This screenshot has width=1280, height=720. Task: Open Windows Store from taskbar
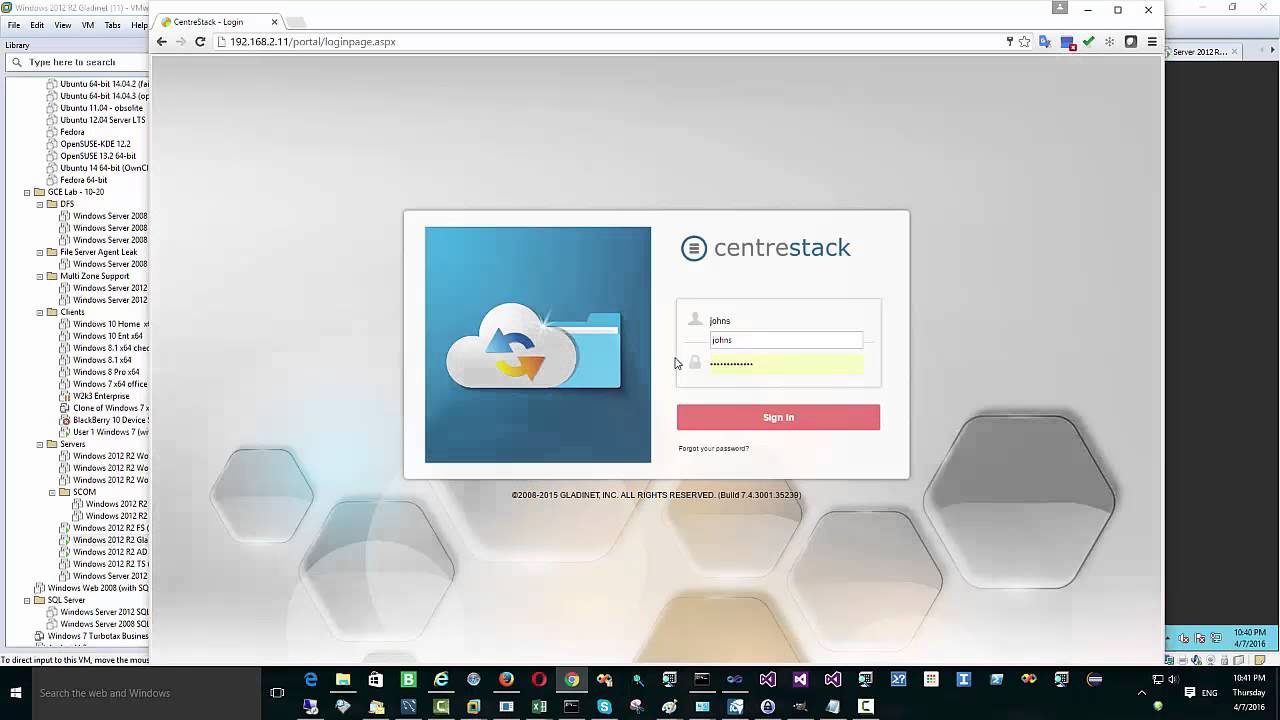click(x=376, y=680)
